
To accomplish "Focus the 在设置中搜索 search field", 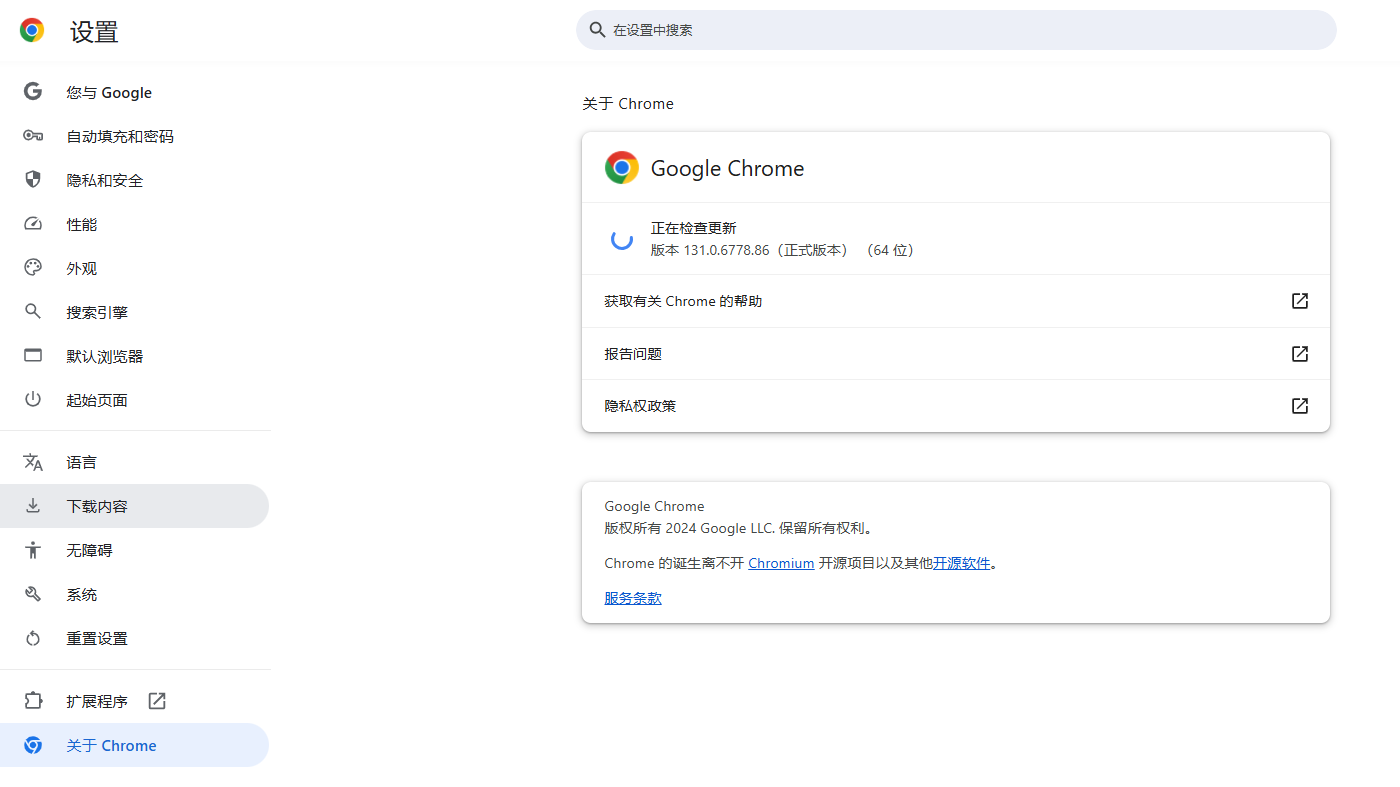I will point(956,30).
